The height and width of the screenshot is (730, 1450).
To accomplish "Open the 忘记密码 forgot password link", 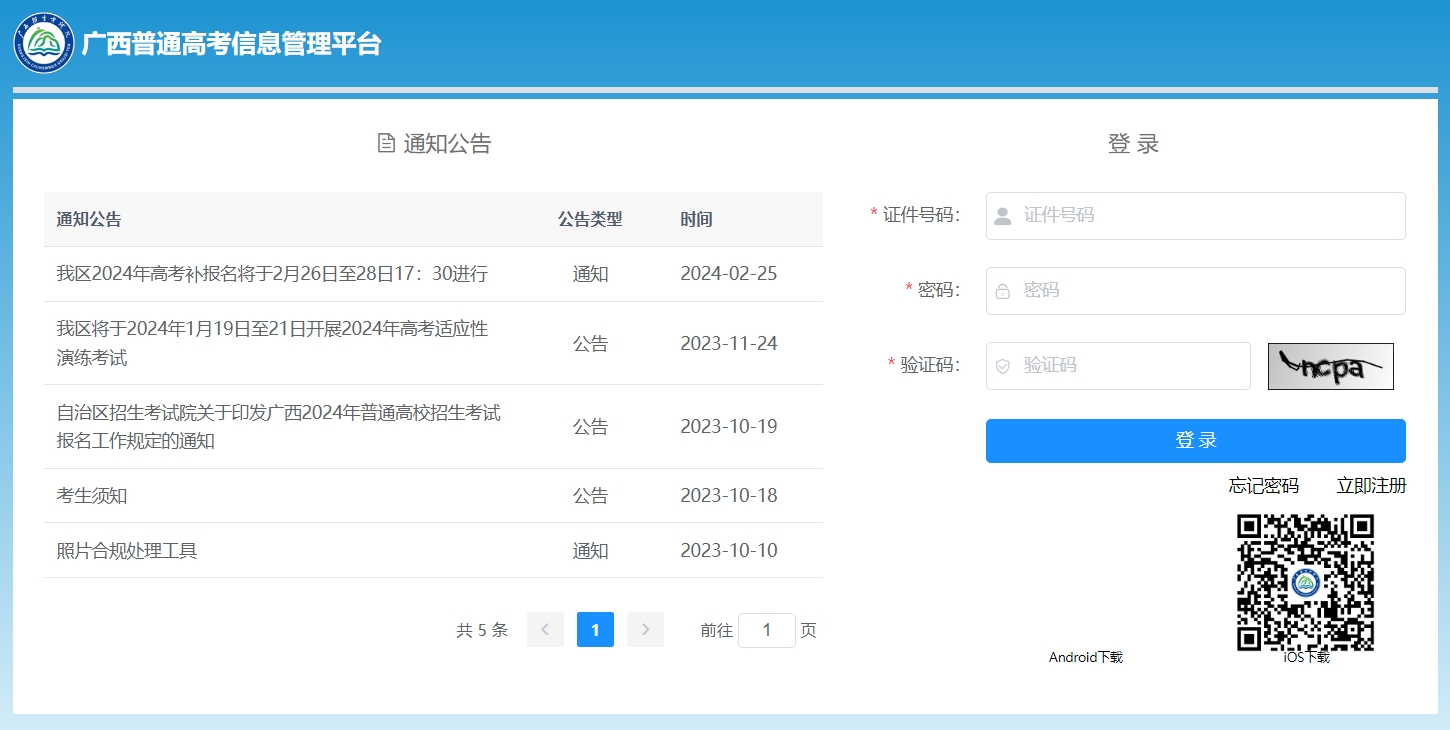I will pos(1263,486).
